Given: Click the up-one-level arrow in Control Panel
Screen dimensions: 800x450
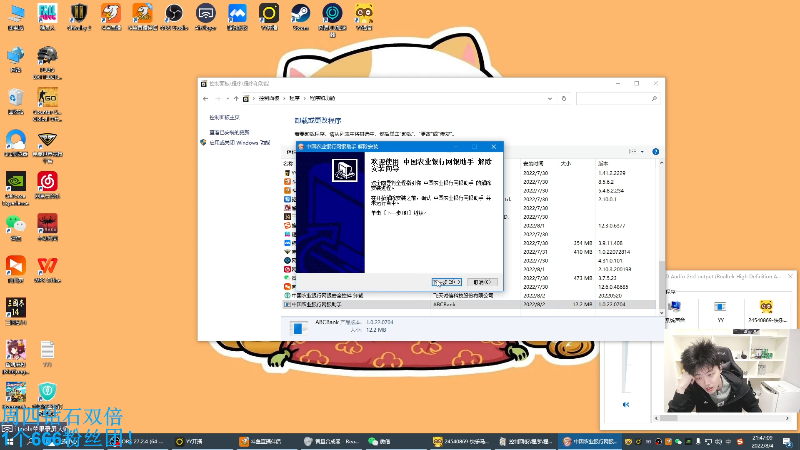Looking at the screenshot, I should tap(236, 98).
